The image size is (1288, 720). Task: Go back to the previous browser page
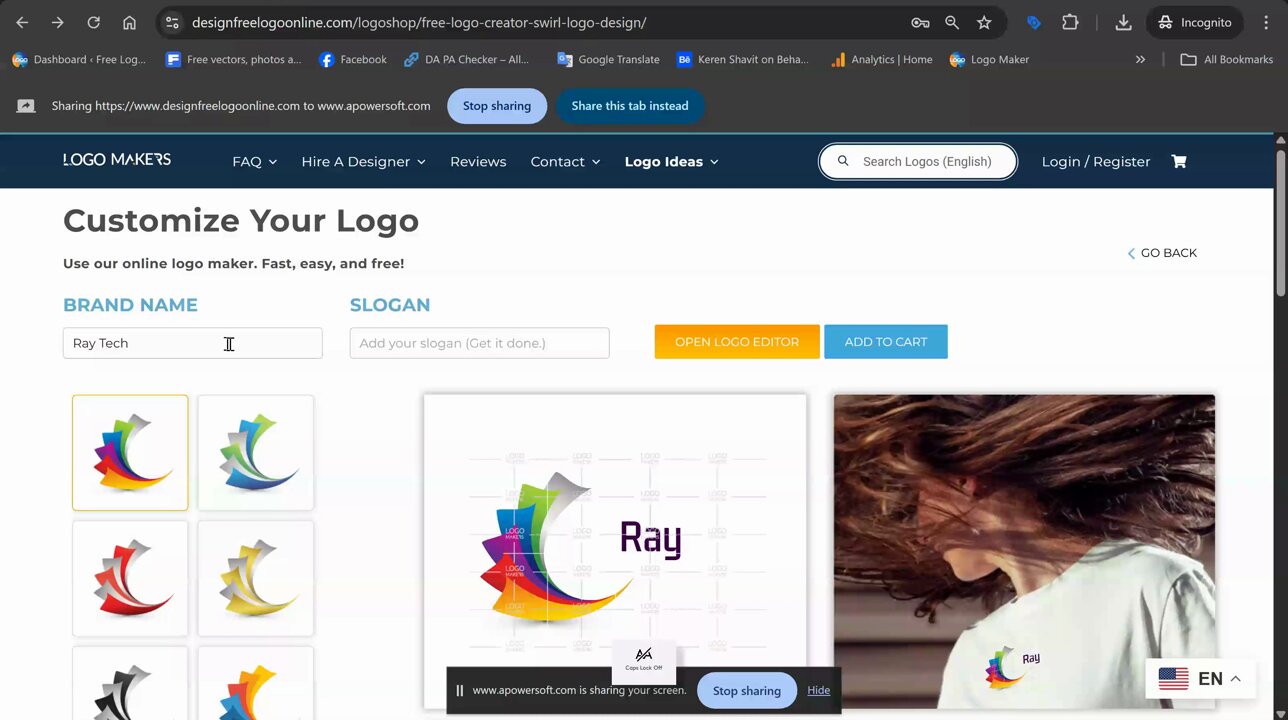pyautogui.click(x=22, y=22)
